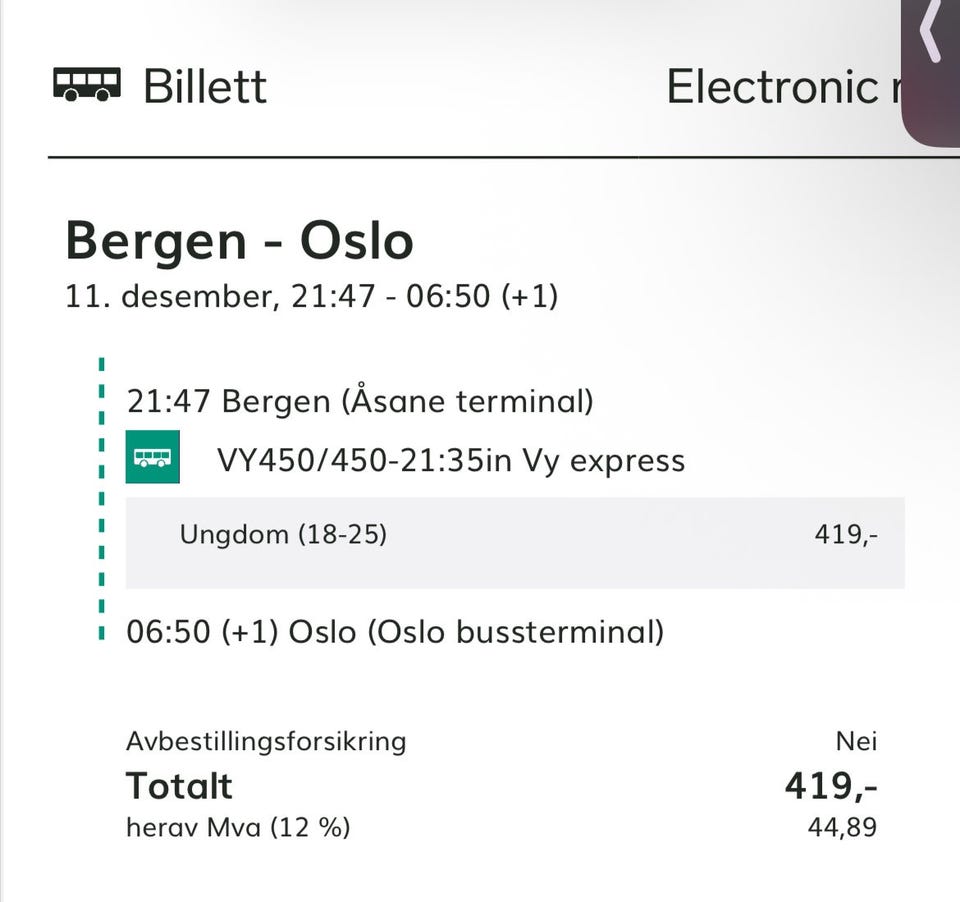Click the 419,- price in the Ungdom row
Image resolution: width=960 pixels, height=902 pixels.
click(846, 535)
